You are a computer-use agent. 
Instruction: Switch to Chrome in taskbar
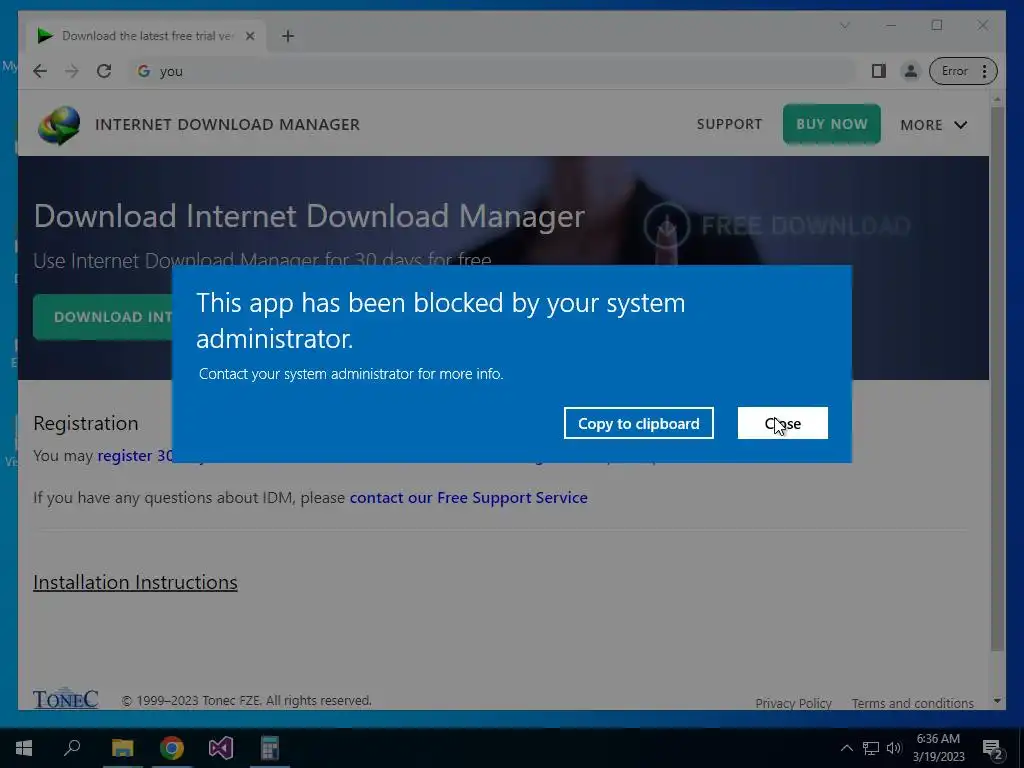tap(172, 748)
